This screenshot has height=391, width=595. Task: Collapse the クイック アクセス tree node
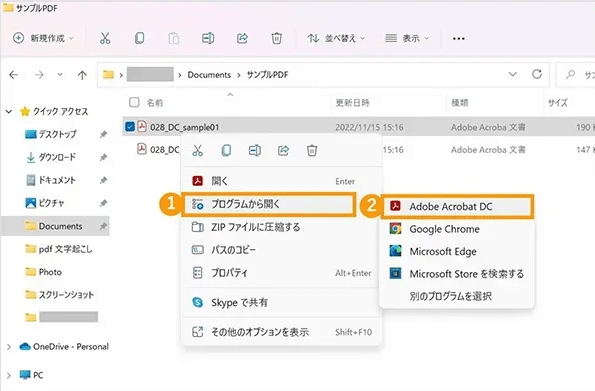tap(9, 112)
